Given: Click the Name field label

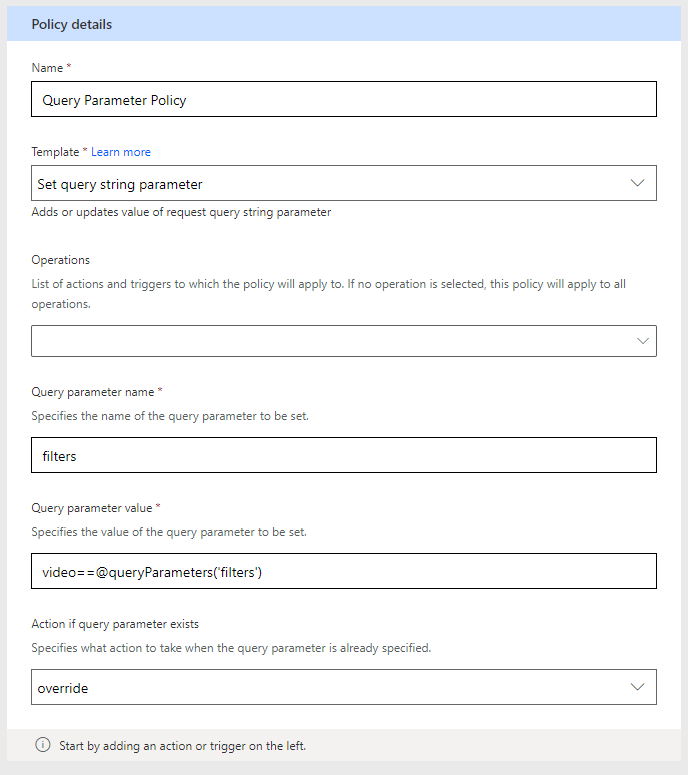Looking at the screenshot, I should click(47, 68).
